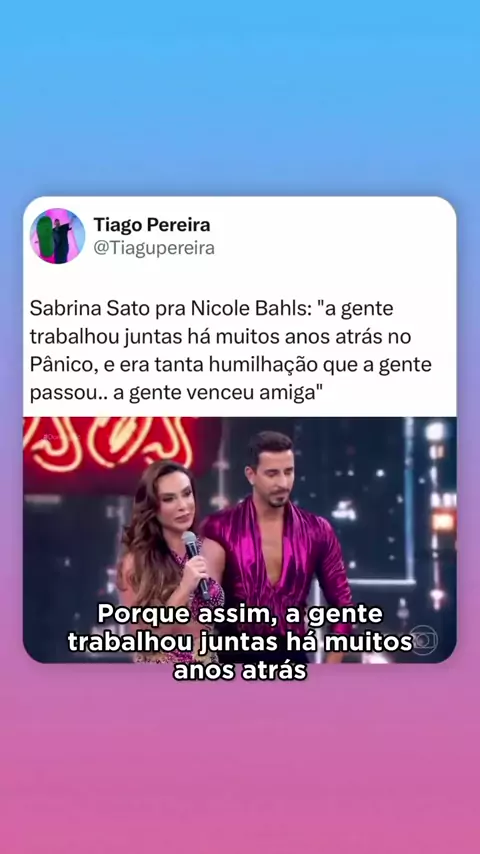Image resolution: width=480 pixels, height=854 pixels.
Task: Open the Tiago Pereira display name
Action: pyautogui.click(x=151, y=224)
